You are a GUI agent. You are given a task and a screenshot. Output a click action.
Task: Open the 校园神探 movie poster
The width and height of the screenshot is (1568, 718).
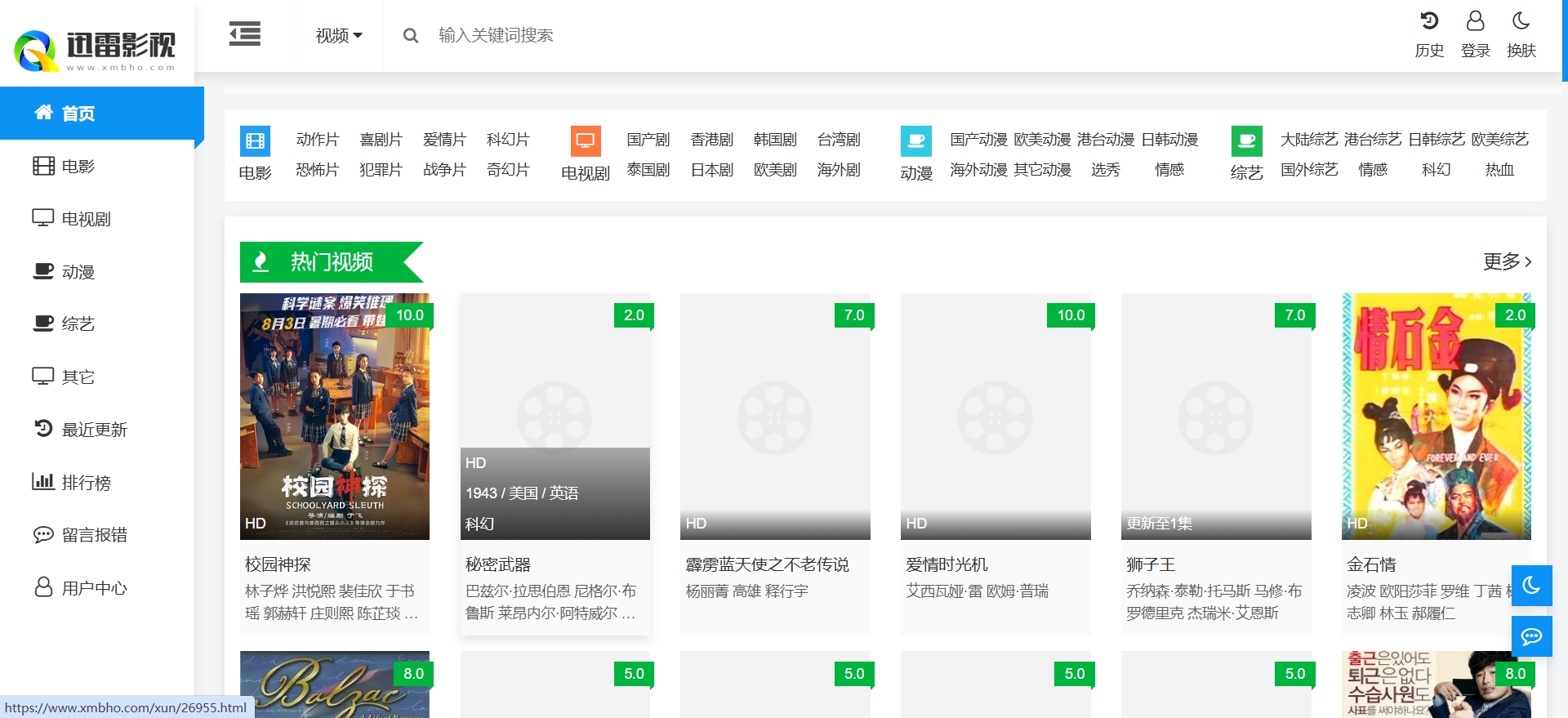pos(335,417)
